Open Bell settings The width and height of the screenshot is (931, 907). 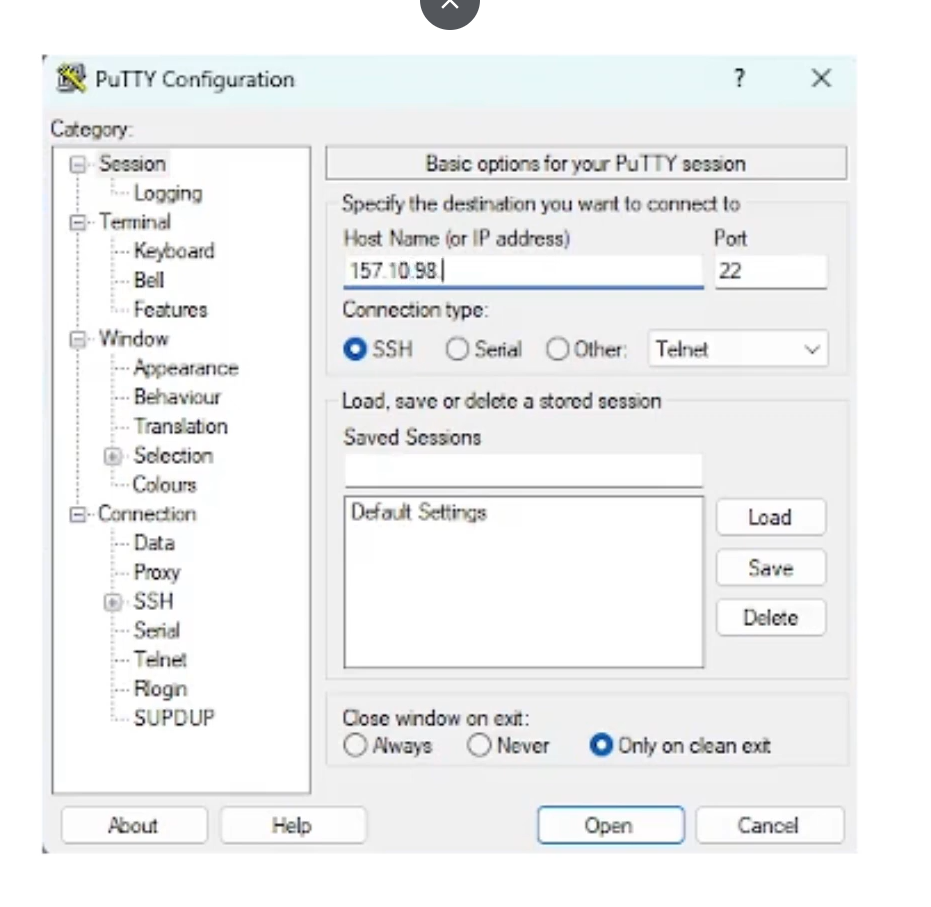[149, 280]
